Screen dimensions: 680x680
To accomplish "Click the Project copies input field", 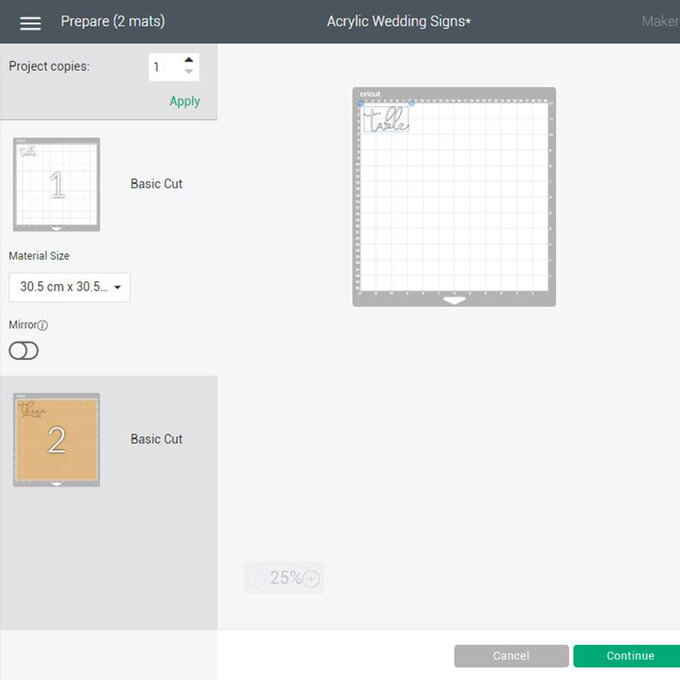I will click(164, 67).
